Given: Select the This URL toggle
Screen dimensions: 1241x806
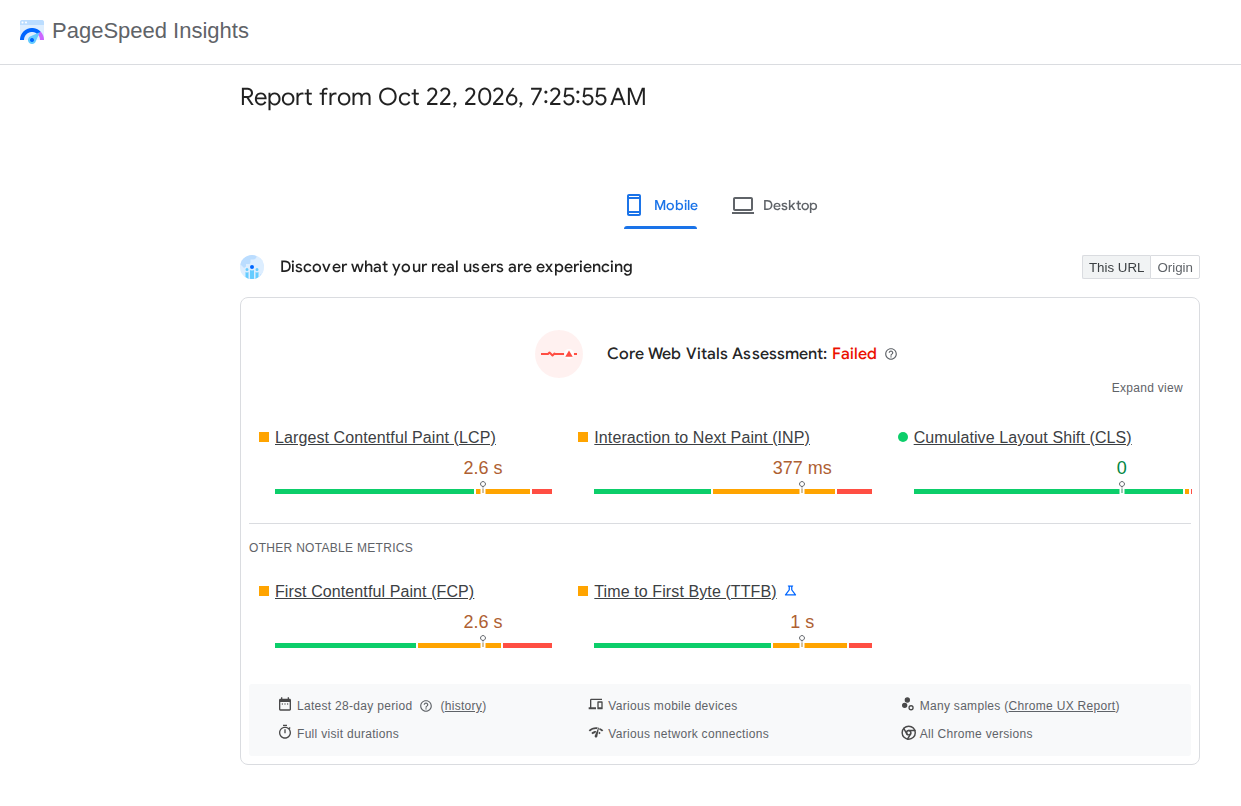Looking at the screenshot, I should [x=1116, y=267].
